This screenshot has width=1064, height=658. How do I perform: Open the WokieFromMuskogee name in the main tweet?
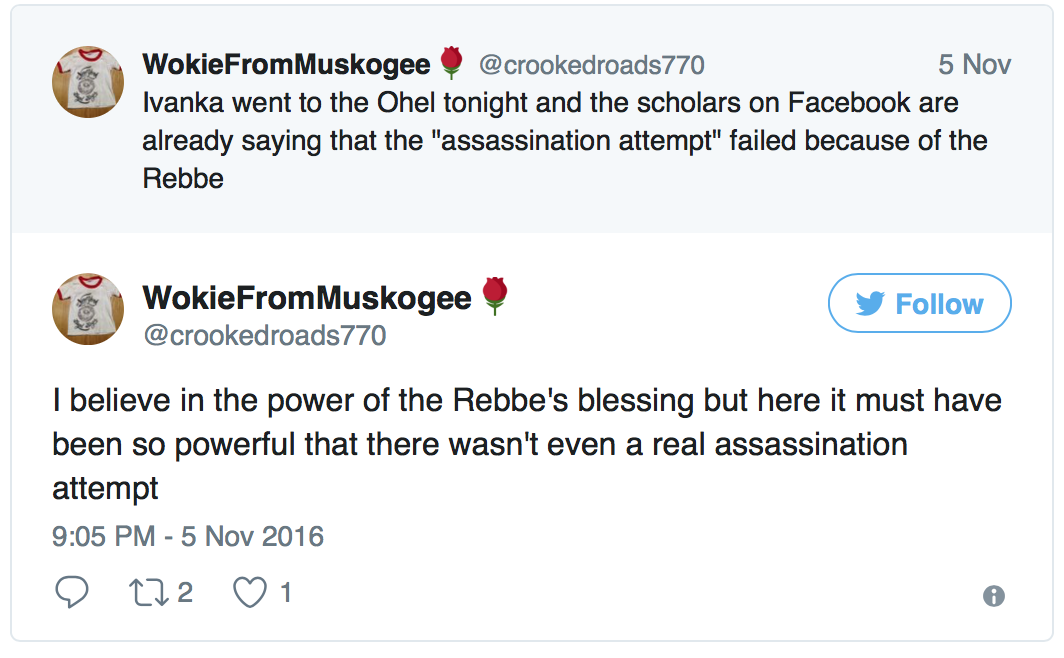coord(306,297)
